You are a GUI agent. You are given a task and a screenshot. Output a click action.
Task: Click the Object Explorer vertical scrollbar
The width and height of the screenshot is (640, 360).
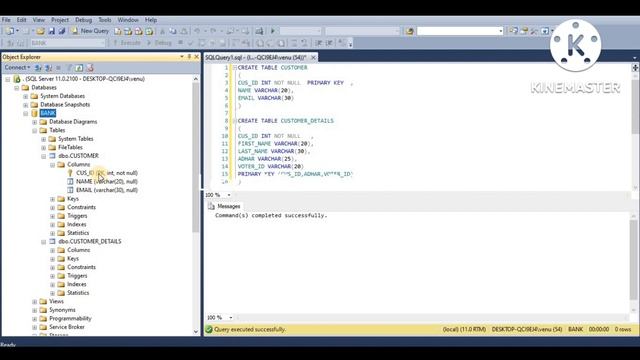(196, 204)
